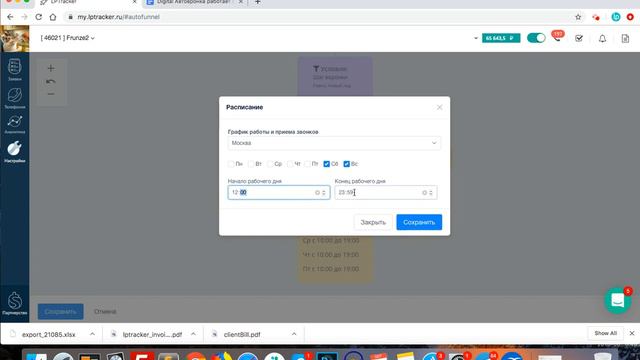
Task: Expand the arrow beside the balance
Action: pos(476,38)
